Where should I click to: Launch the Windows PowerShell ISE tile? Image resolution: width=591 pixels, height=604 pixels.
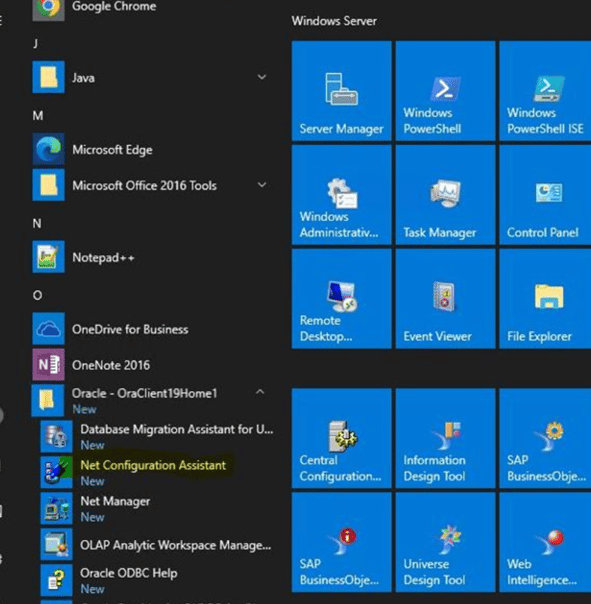545,91
